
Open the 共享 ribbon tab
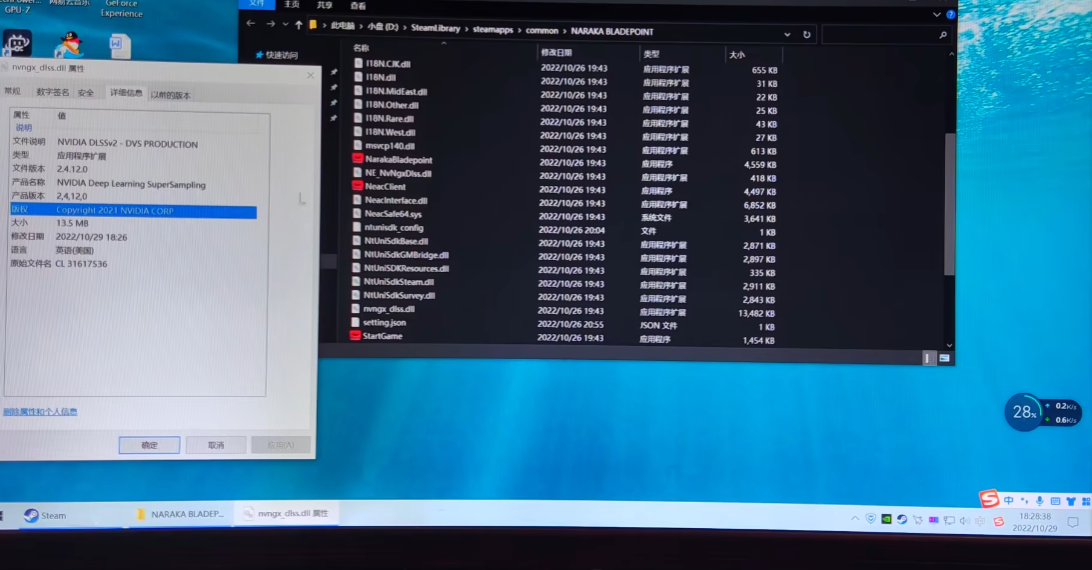click(x=325, y=5)
